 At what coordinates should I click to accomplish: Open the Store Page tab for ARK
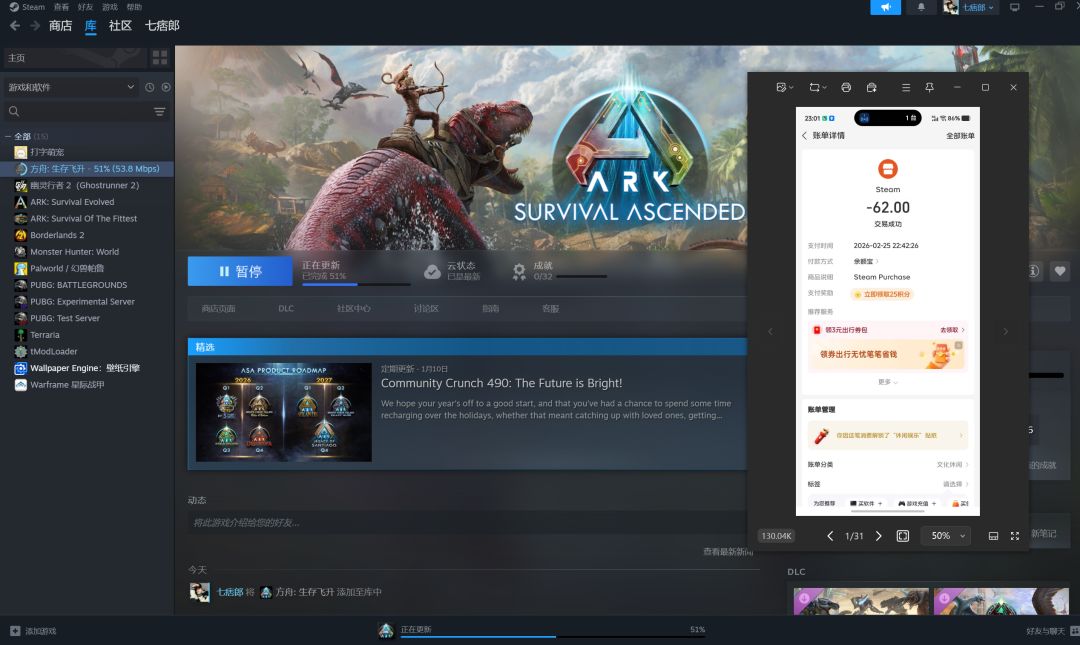218,309
